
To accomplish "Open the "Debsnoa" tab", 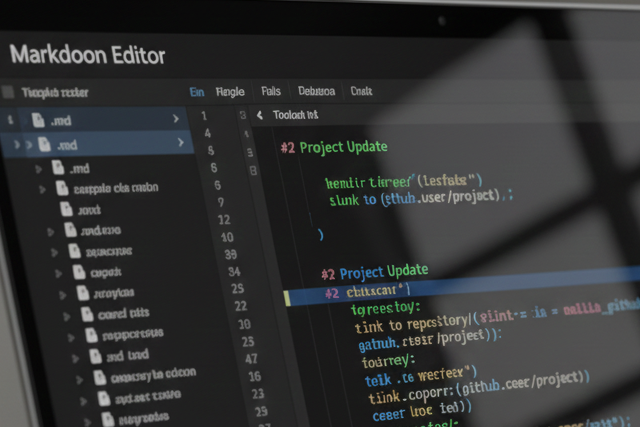I will pos(316,91).
